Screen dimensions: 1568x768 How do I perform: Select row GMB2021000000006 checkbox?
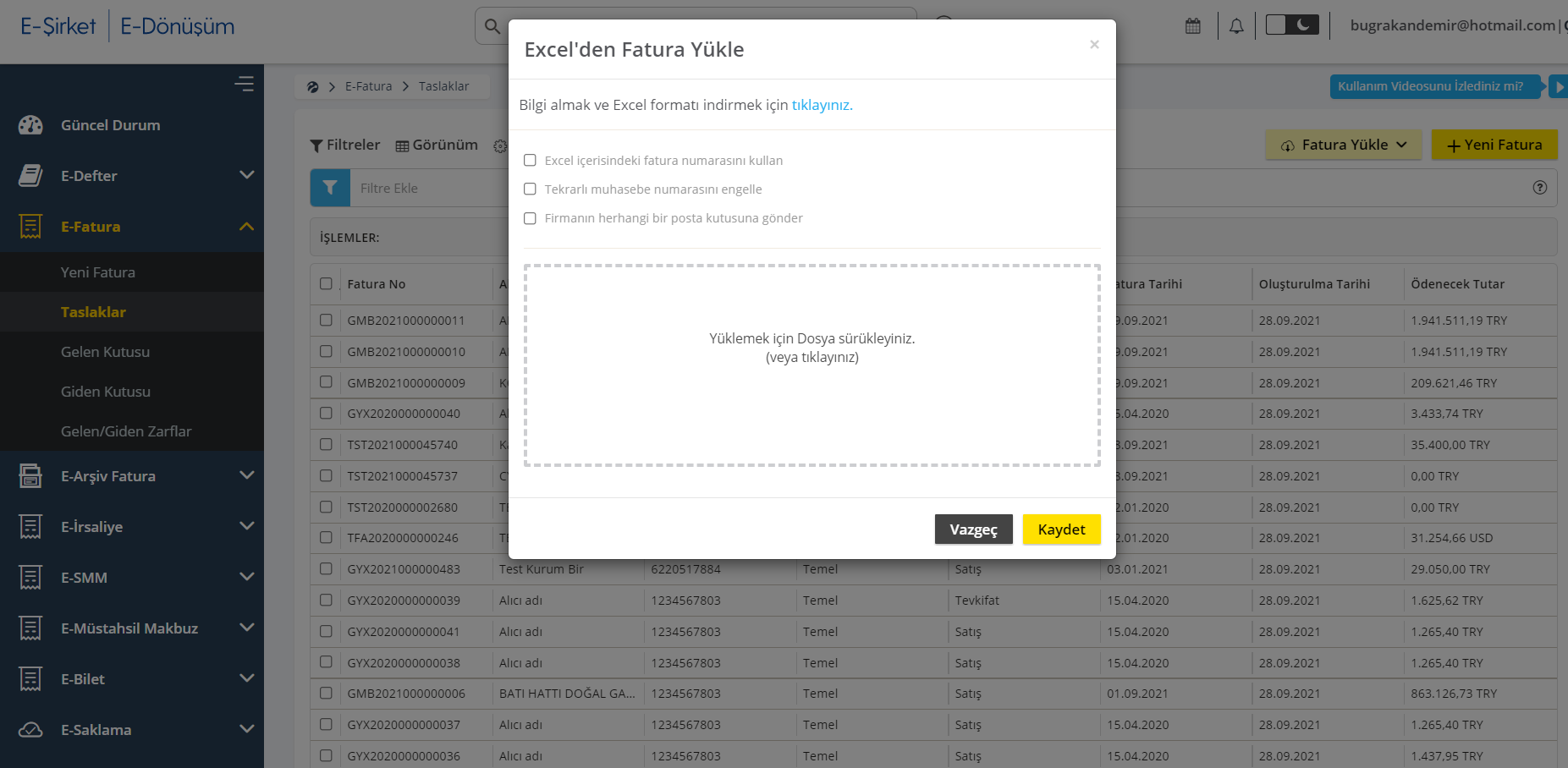point(326,693)
